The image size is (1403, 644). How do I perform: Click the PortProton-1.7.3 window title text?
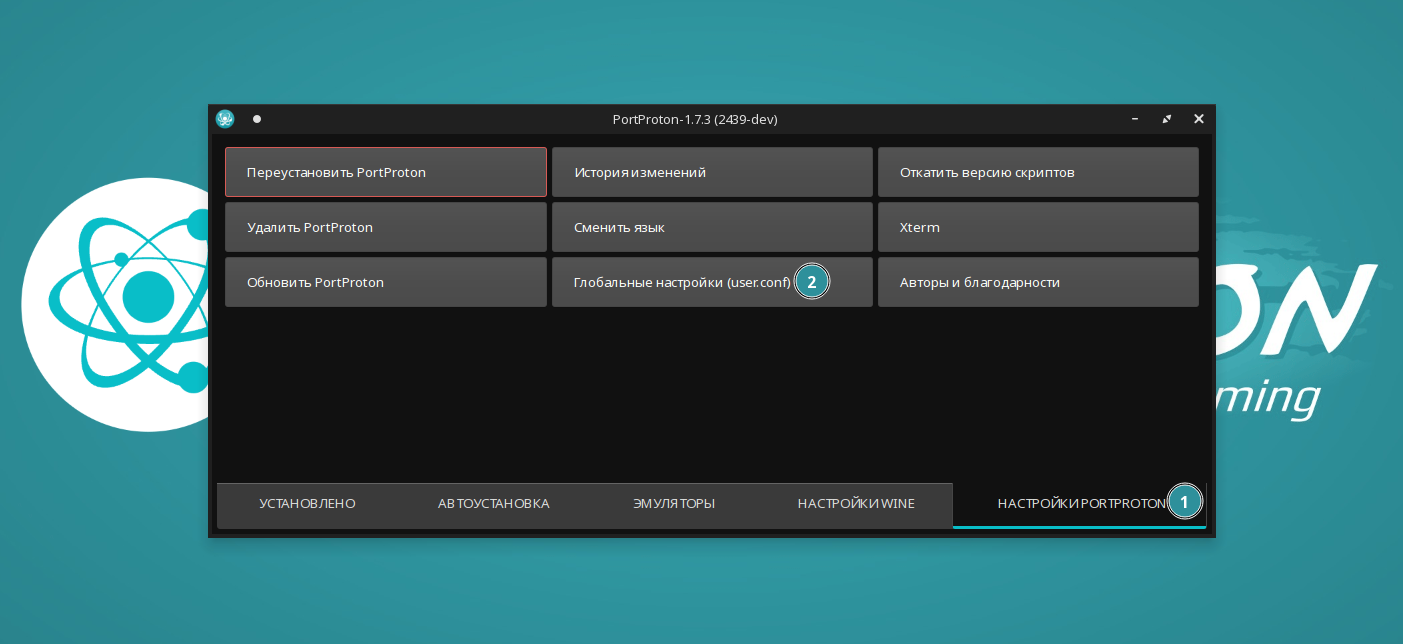(694, 119)
